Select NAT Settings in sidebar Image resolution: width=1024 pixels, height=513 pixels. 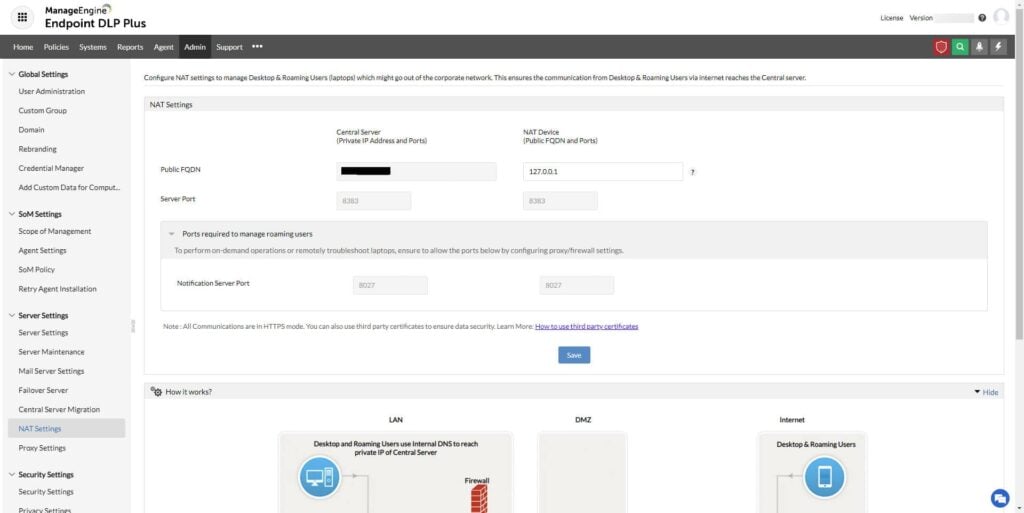click(x=67, y=429)
